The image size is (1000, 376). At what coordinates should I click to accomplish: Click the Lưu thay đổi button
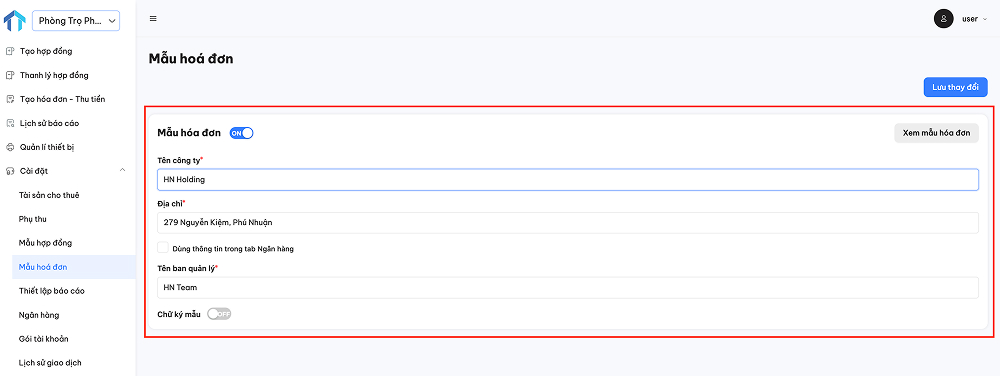coord(955,87)
